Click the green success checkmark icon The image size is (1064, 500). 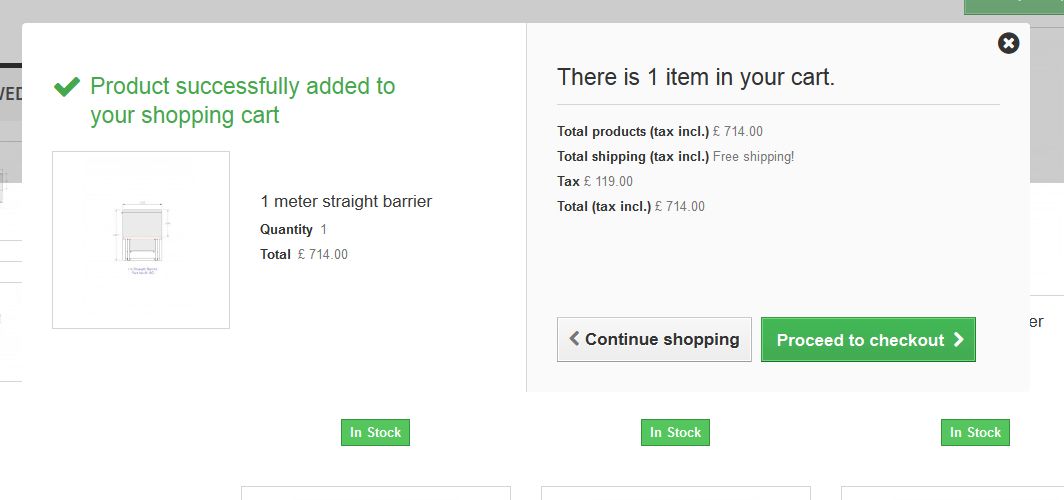coord(67,86)
